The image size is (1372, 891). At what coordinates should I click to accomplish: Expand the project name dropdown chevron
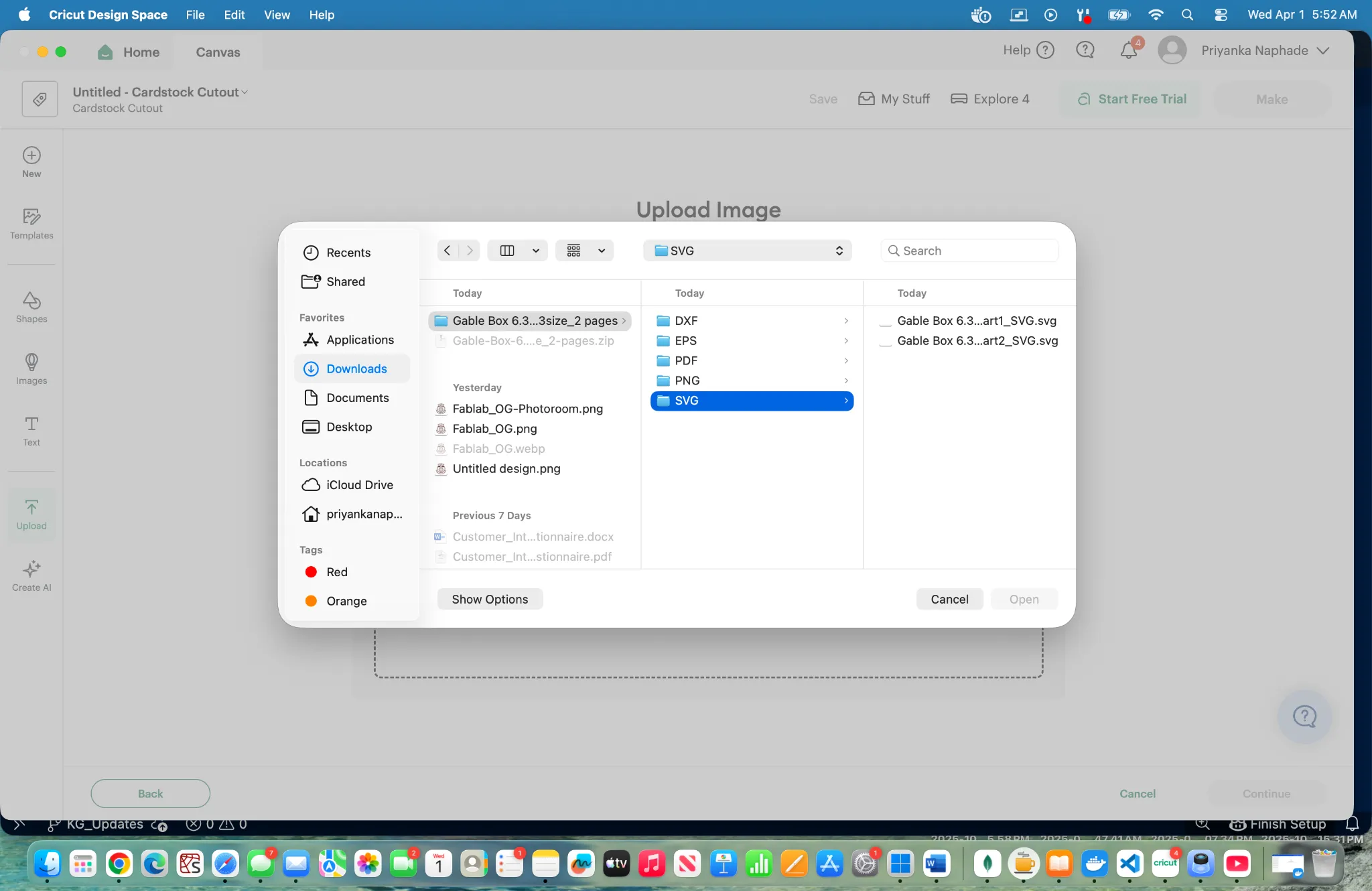(x=245, y=92)
